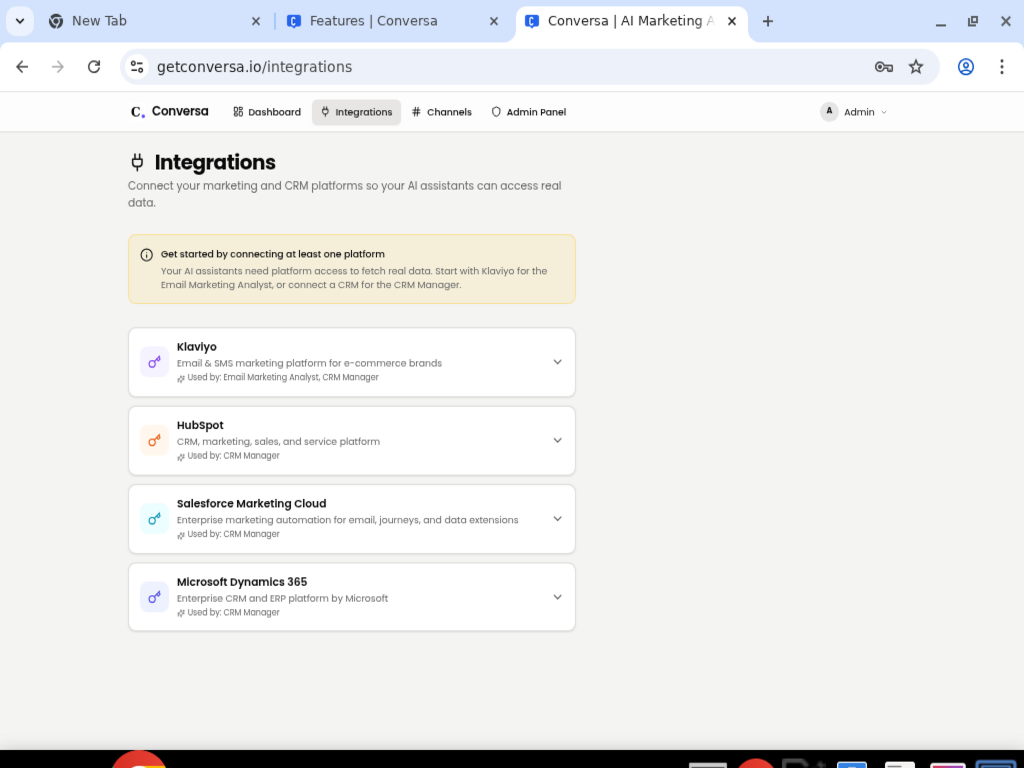Click 'Enterprise CRM and ERP platform by Microsoft'
Screen dimensions: 1024x768
(282, 598)
